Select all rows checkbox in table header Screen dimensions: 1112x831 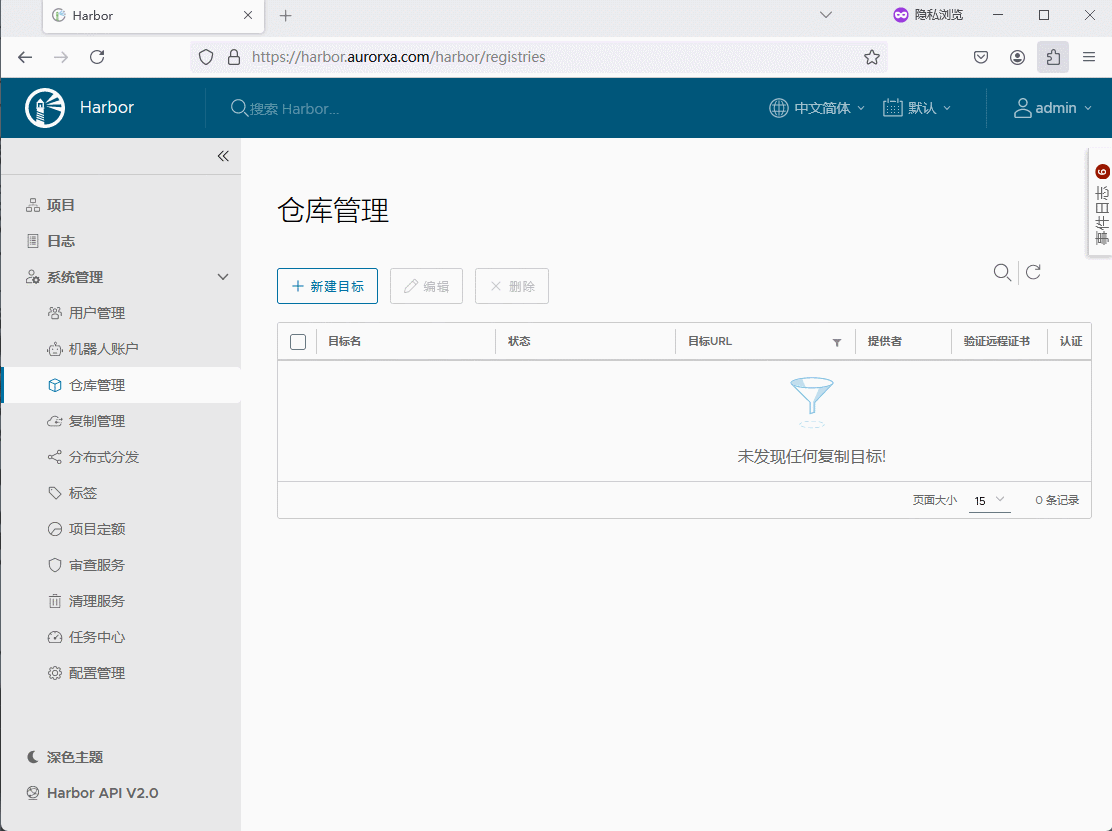click(x=298, y=342)
